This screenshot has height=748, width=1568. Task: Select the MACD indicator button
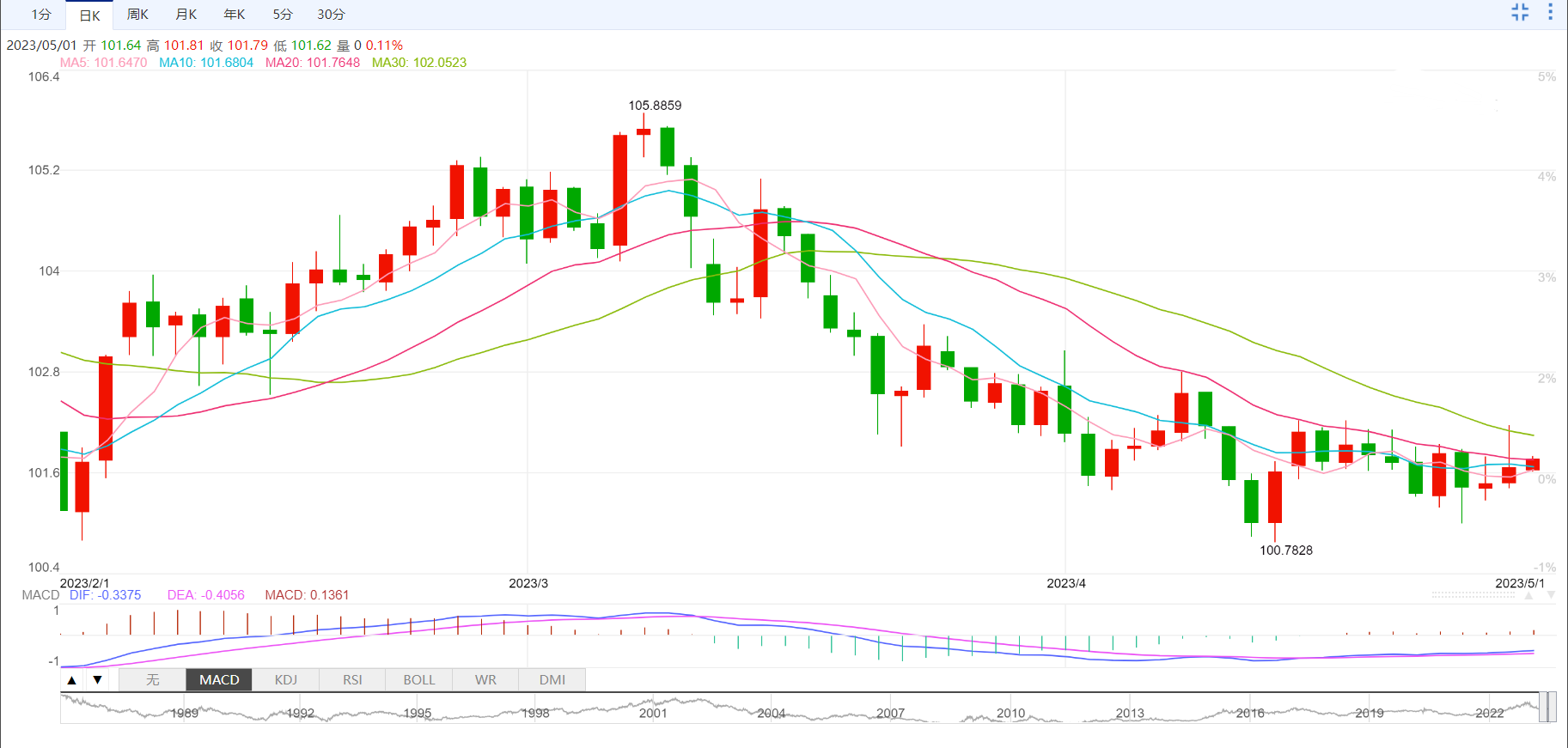(x=219, y=680)
